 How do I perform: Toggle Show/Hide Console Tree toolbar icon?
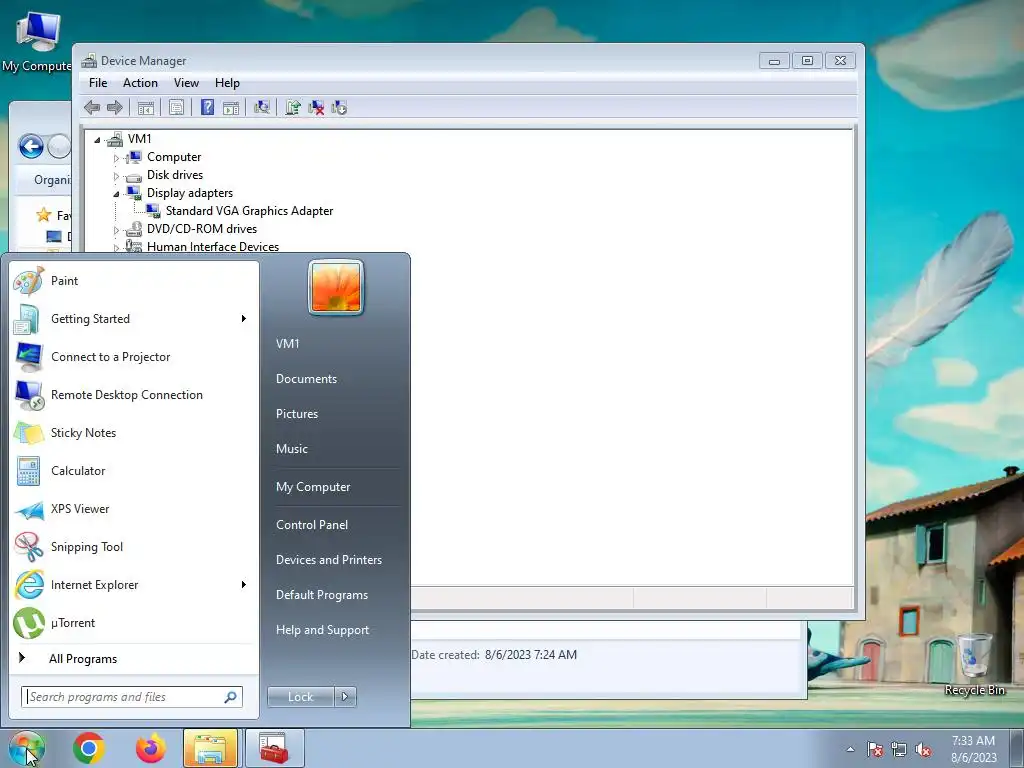click(x=146, y=108)
